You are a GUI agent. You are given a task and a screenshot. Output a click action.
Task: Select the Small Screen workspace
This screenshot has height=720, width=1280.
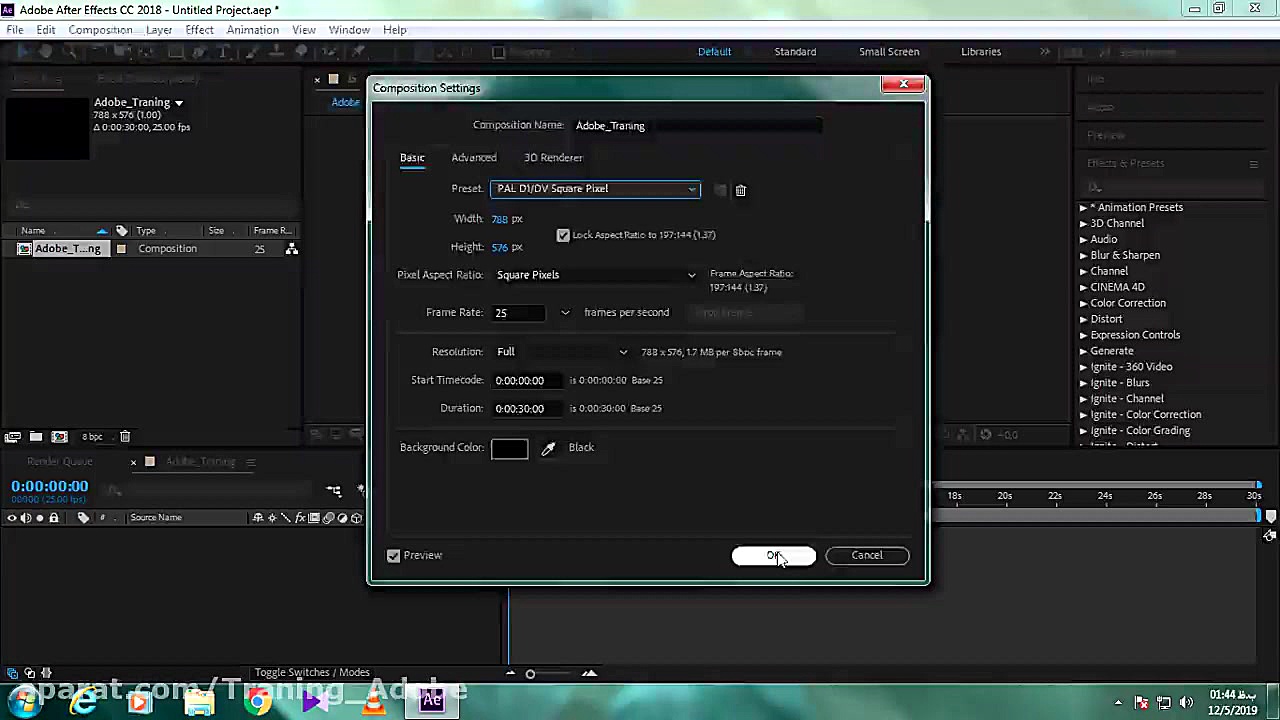[889, 52]
